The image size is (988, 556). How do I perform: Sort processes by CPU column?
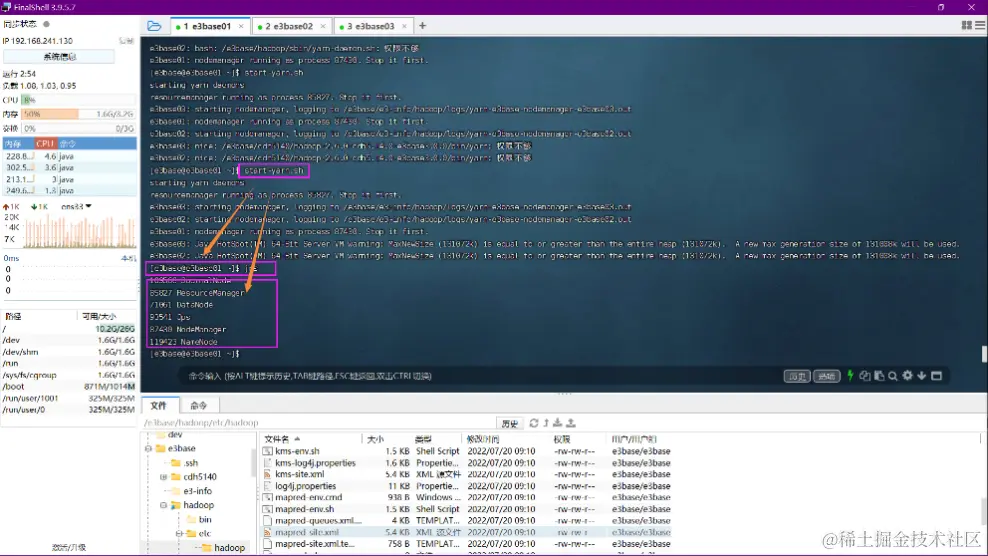(x=45, y=144)
